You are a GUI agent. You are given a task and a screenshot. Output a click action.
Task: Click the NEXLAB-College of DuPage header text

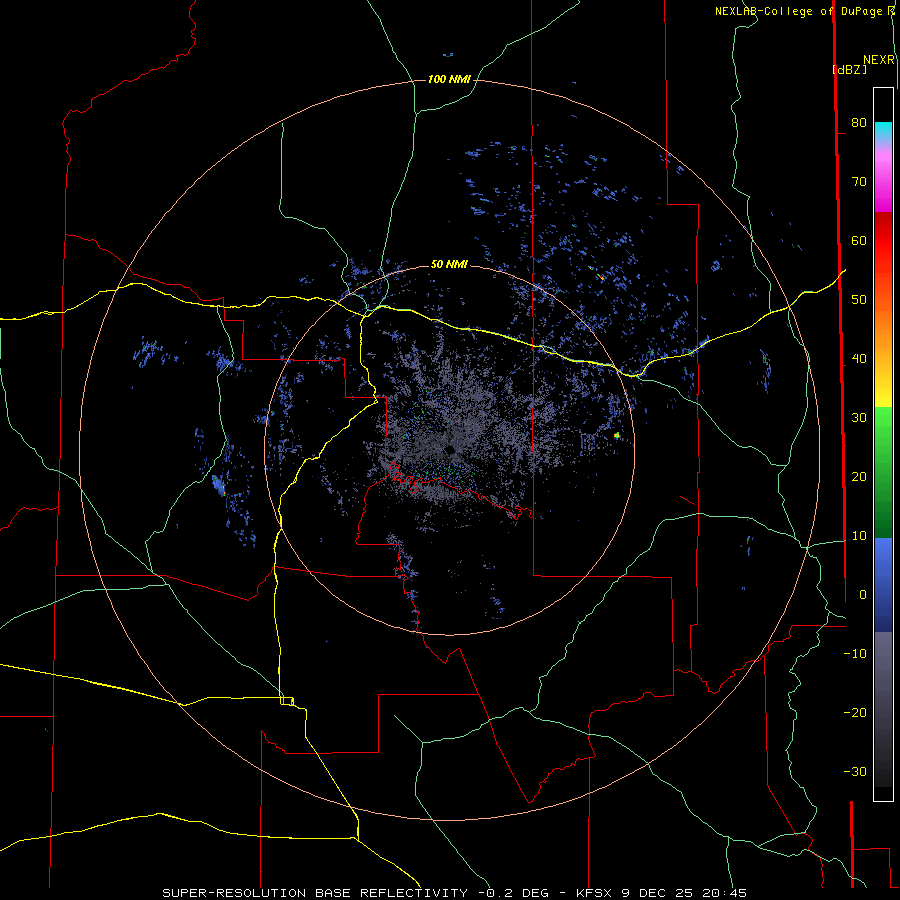804,11
